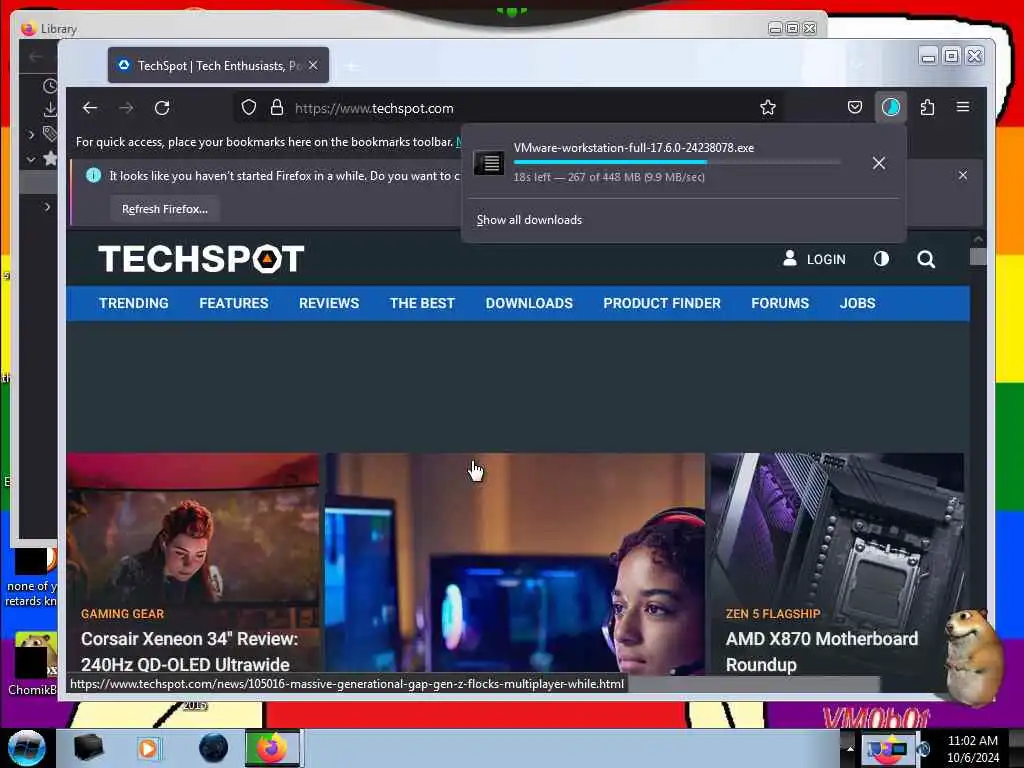
Task: Save page to Pocket icon
Action: point(855,107)
